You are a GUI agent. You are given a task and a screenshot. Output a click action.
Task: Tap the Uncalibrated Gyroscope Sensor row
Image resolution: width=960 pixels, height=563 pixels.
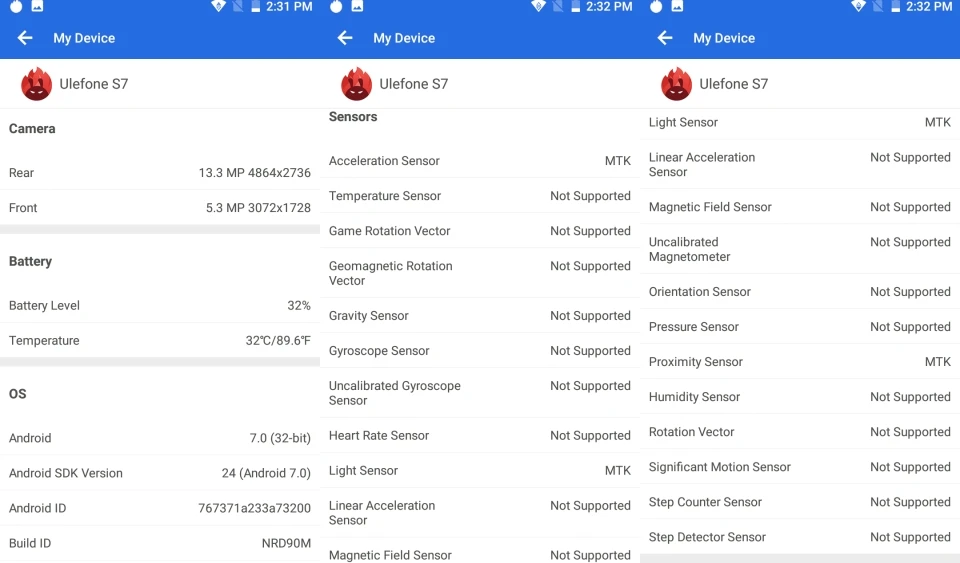(480, 393)
